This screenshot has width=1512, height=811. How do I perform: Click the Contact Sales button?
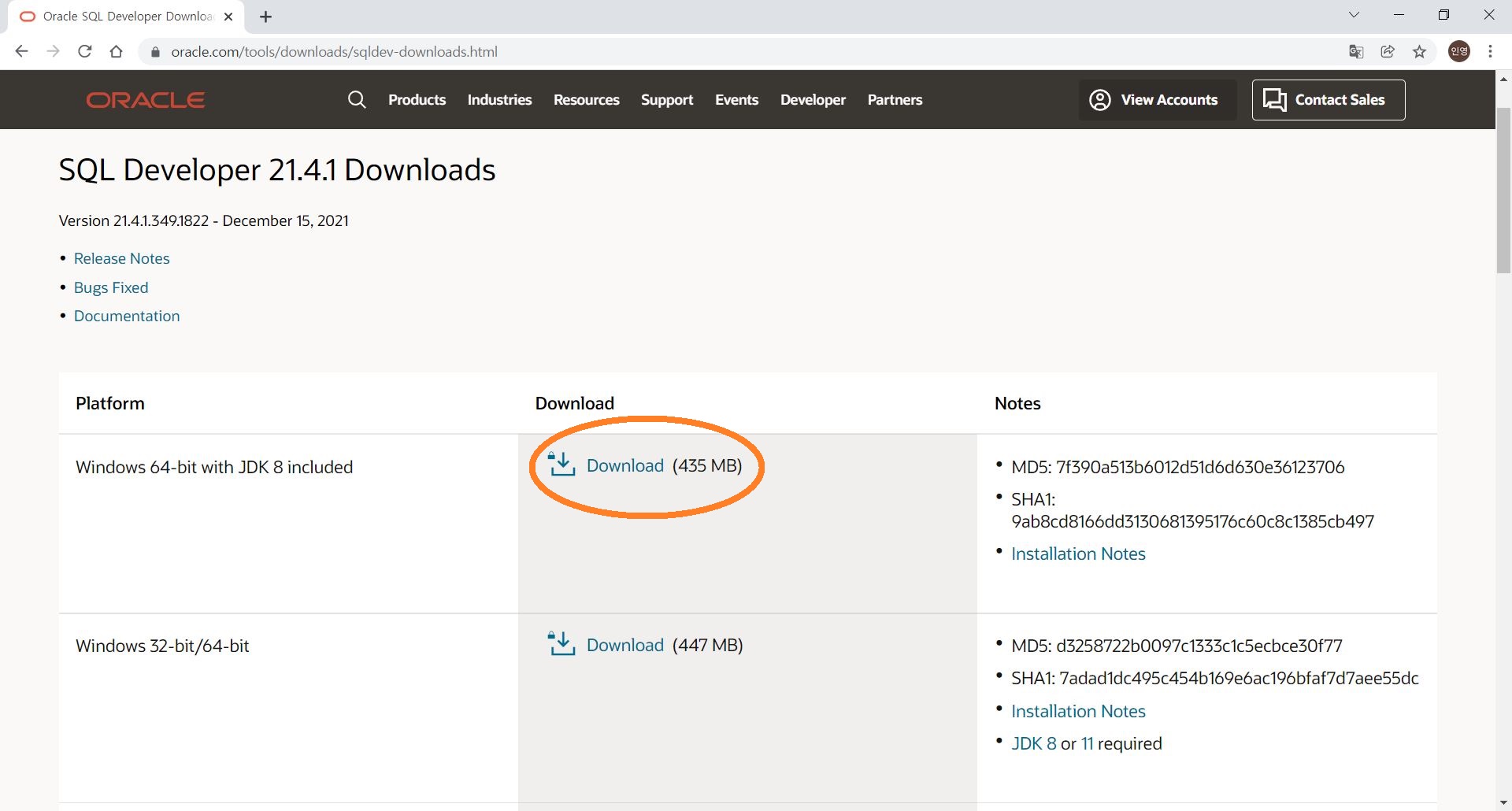(1329, 100)
